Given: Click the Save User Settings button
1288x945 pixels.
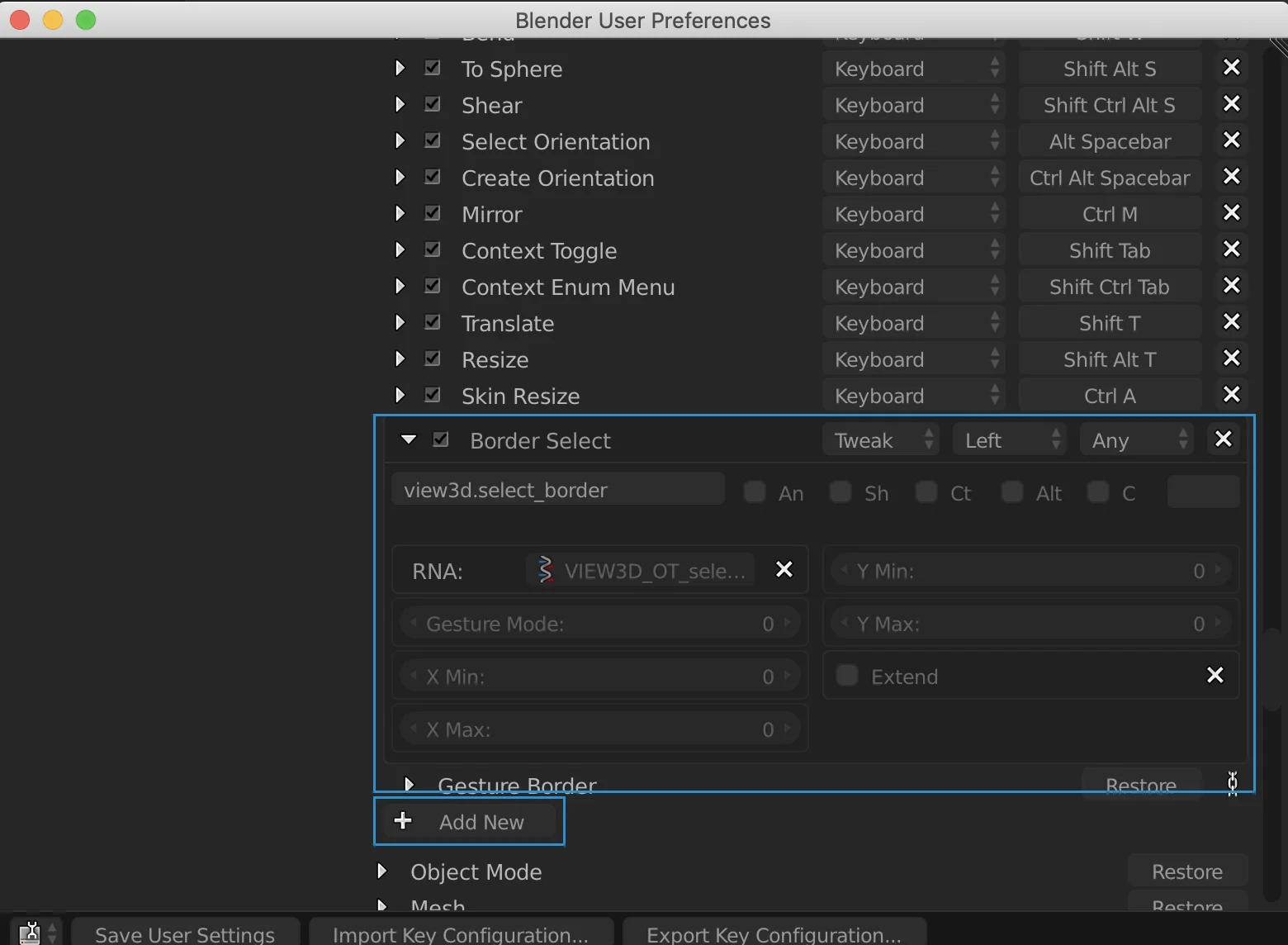Looking at the screenshot, I should pos(185,933).
